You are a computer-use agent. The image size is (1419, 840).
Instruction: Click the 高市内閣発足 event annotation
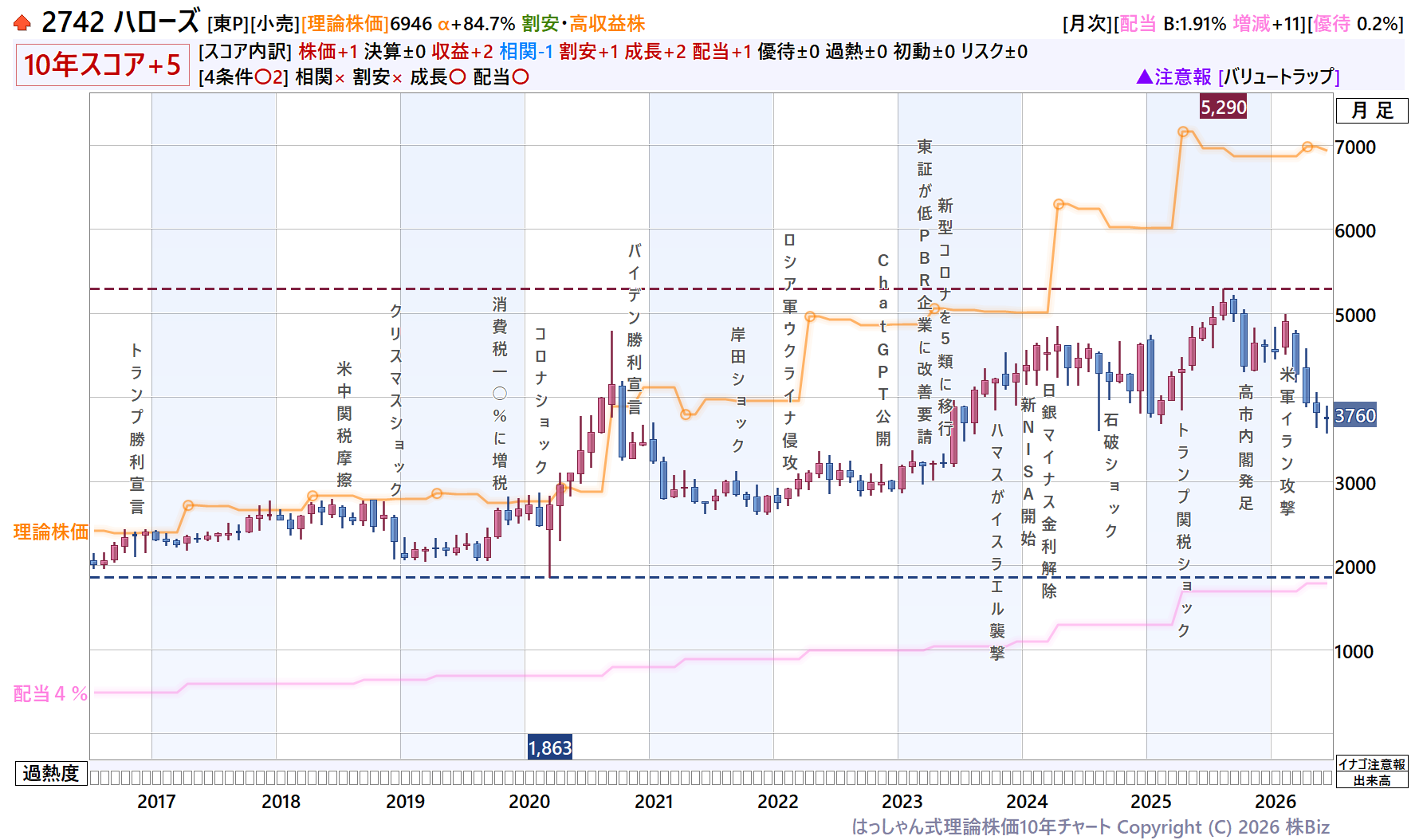tap(1246, 447)
